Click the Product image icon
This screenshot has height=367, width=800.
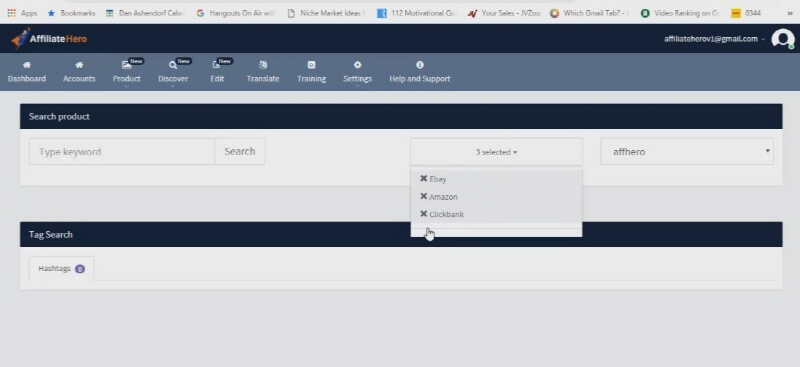[126, 65]
